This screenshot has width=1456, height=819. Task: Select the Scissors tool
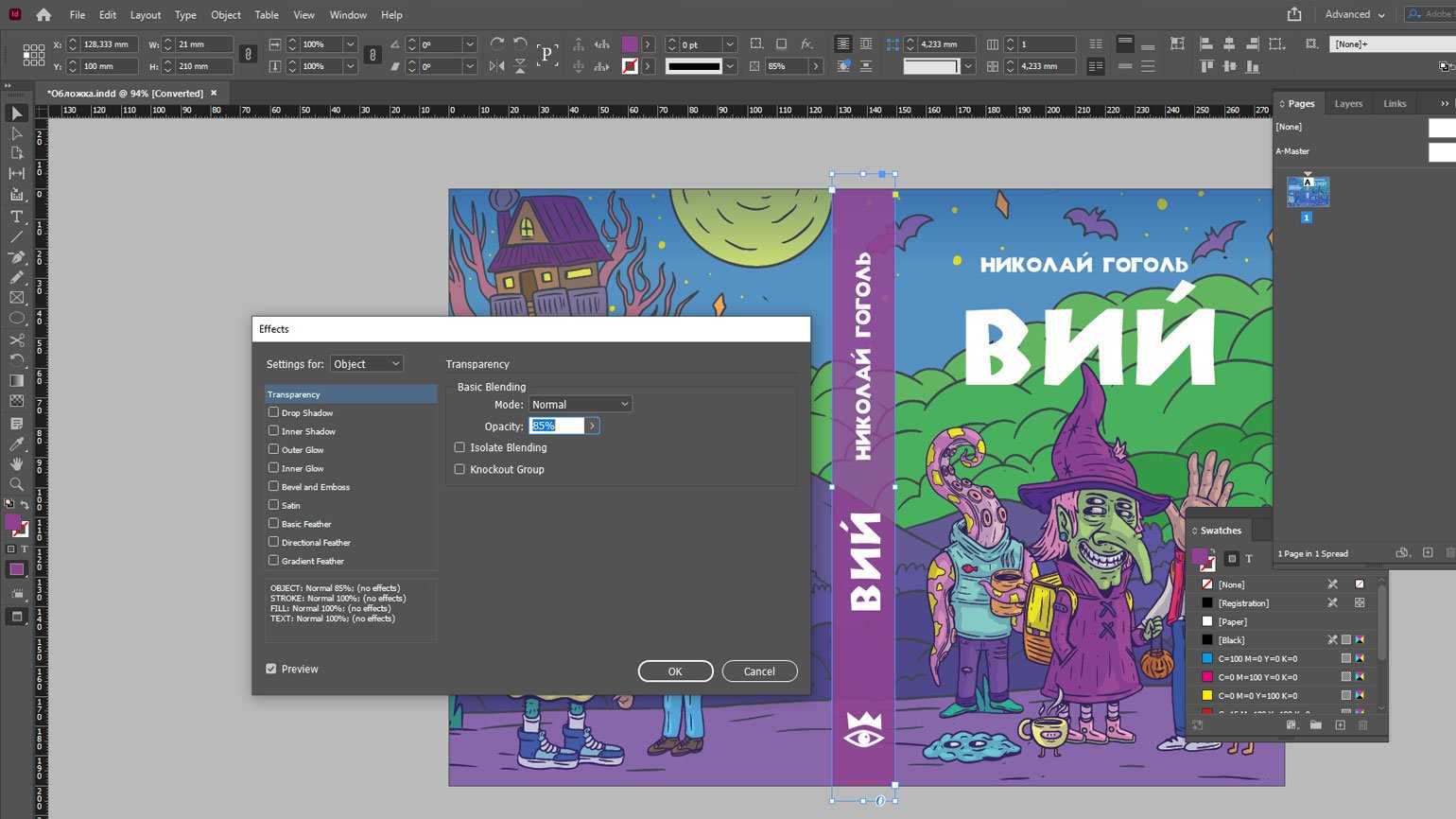tap(16, 340)
